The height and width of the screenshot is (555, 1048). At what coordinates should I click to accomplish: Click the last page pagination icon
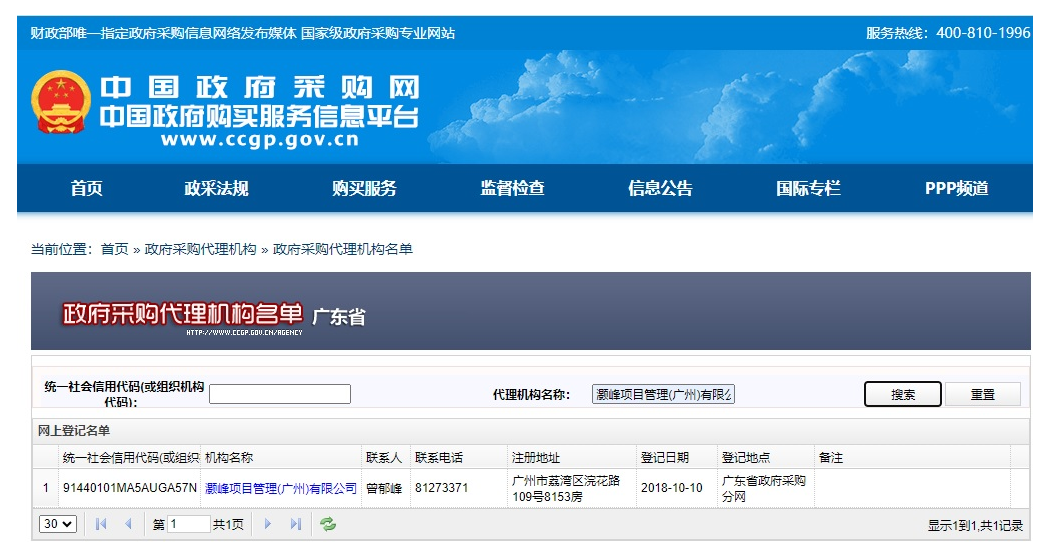coord(295,524)
